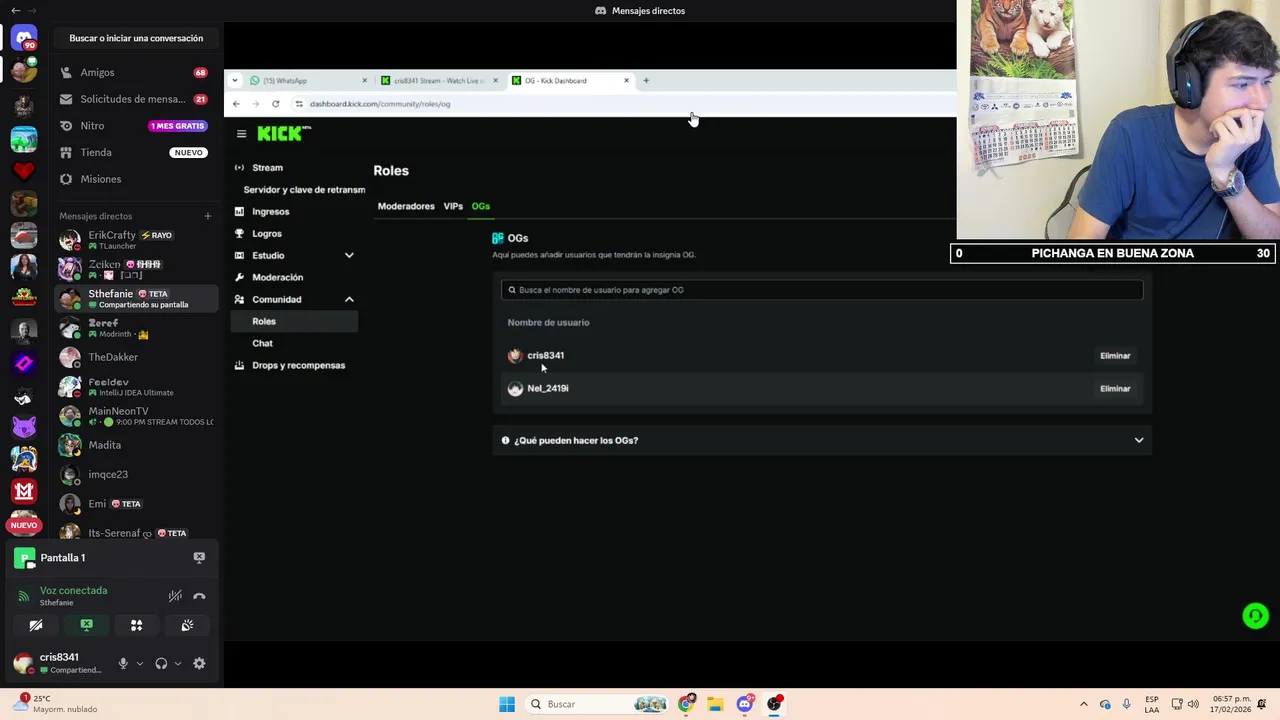Viewport: 1280px width, 720px height.
Task: Open File Explorer from taskbar
Action: coord(715,704)
